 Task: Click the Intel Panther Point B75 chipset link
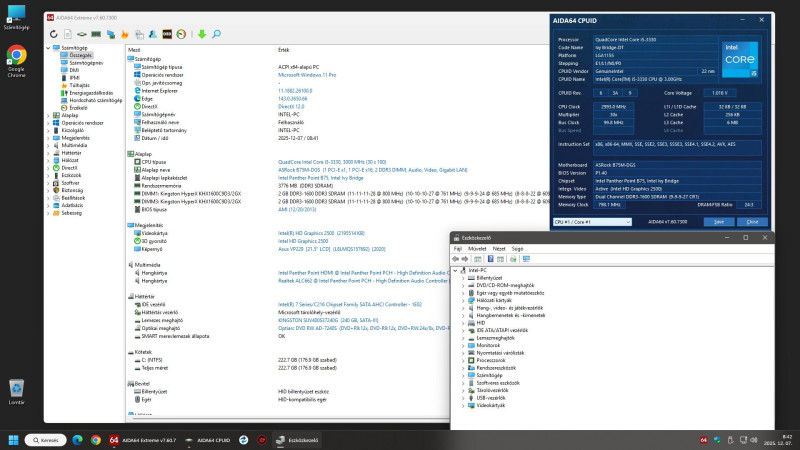pos(321,178)
